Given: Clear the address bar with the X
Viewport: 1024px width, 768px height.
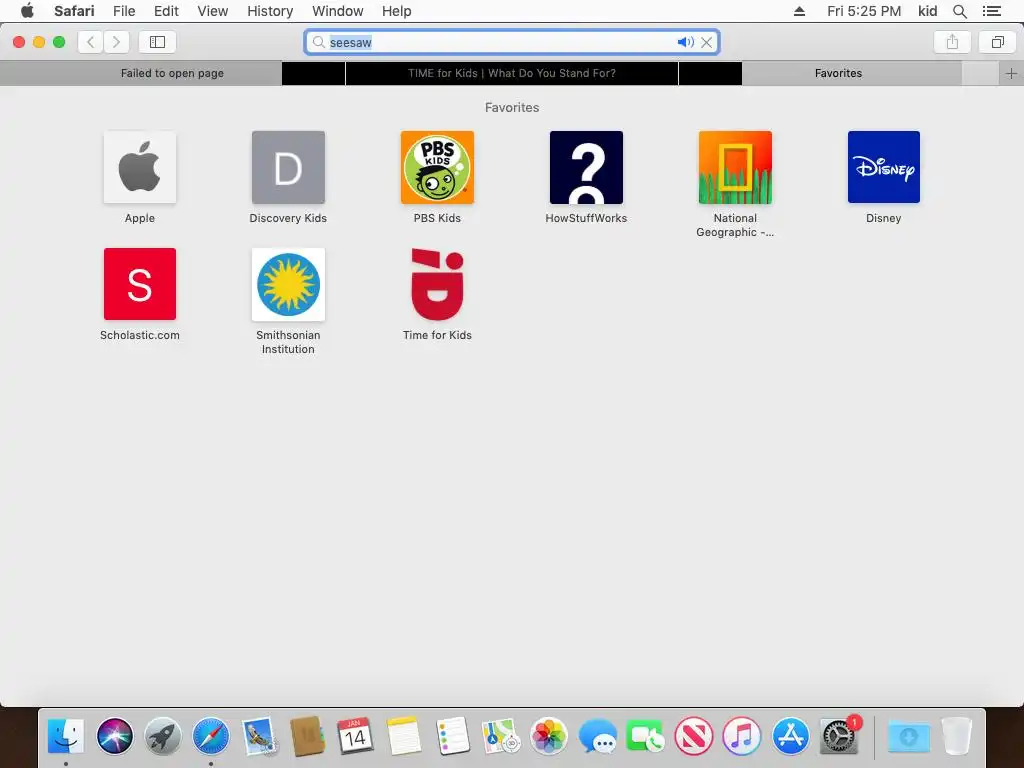Looking at the screenshot, I should pyautogui.click(x=707, y=42).
